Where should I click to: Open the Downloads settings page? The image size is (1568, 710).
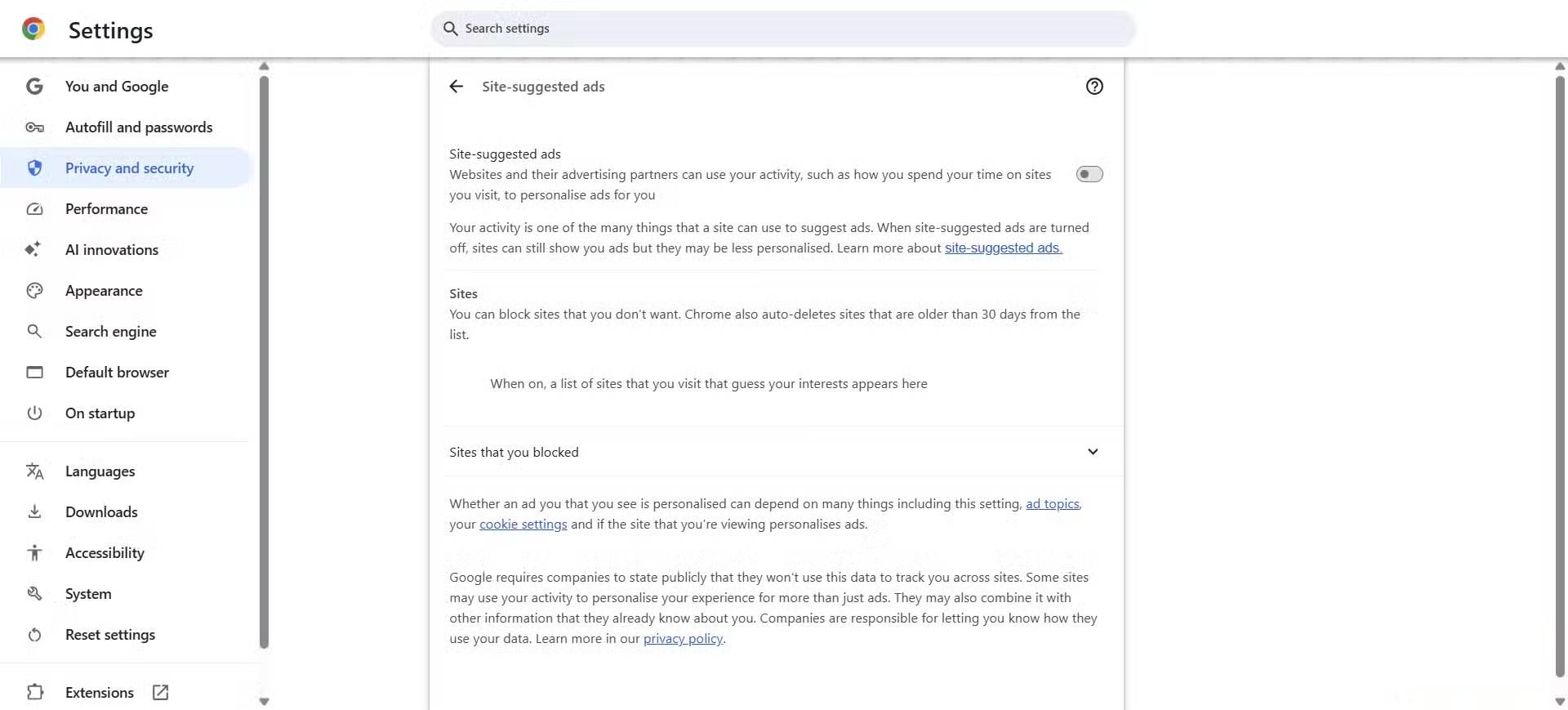pos(101,512)
